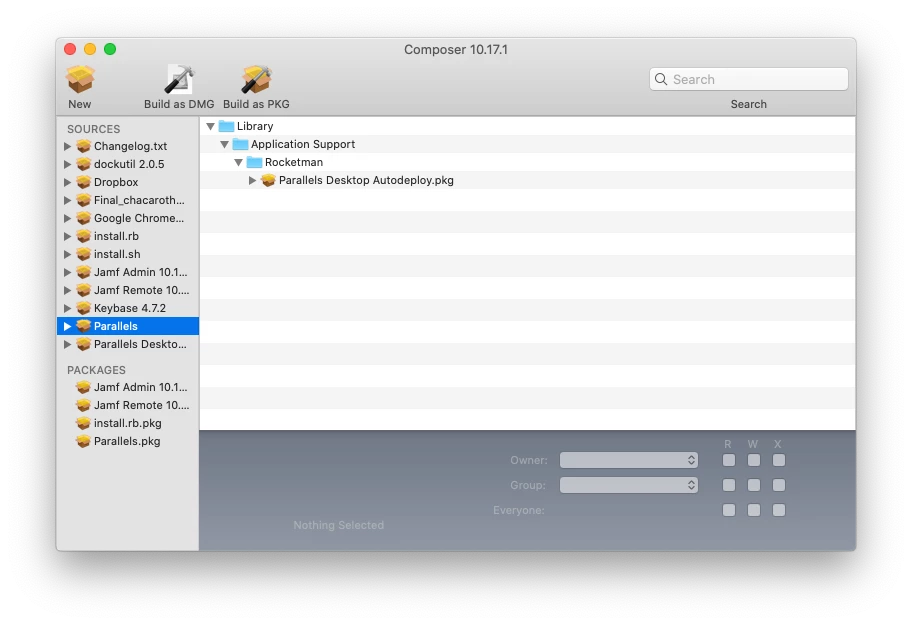This screenshot has width=912, height=625.
Task: Select 'Jamf Admin 10.1...' in Sources
Action: click(141, 272)
